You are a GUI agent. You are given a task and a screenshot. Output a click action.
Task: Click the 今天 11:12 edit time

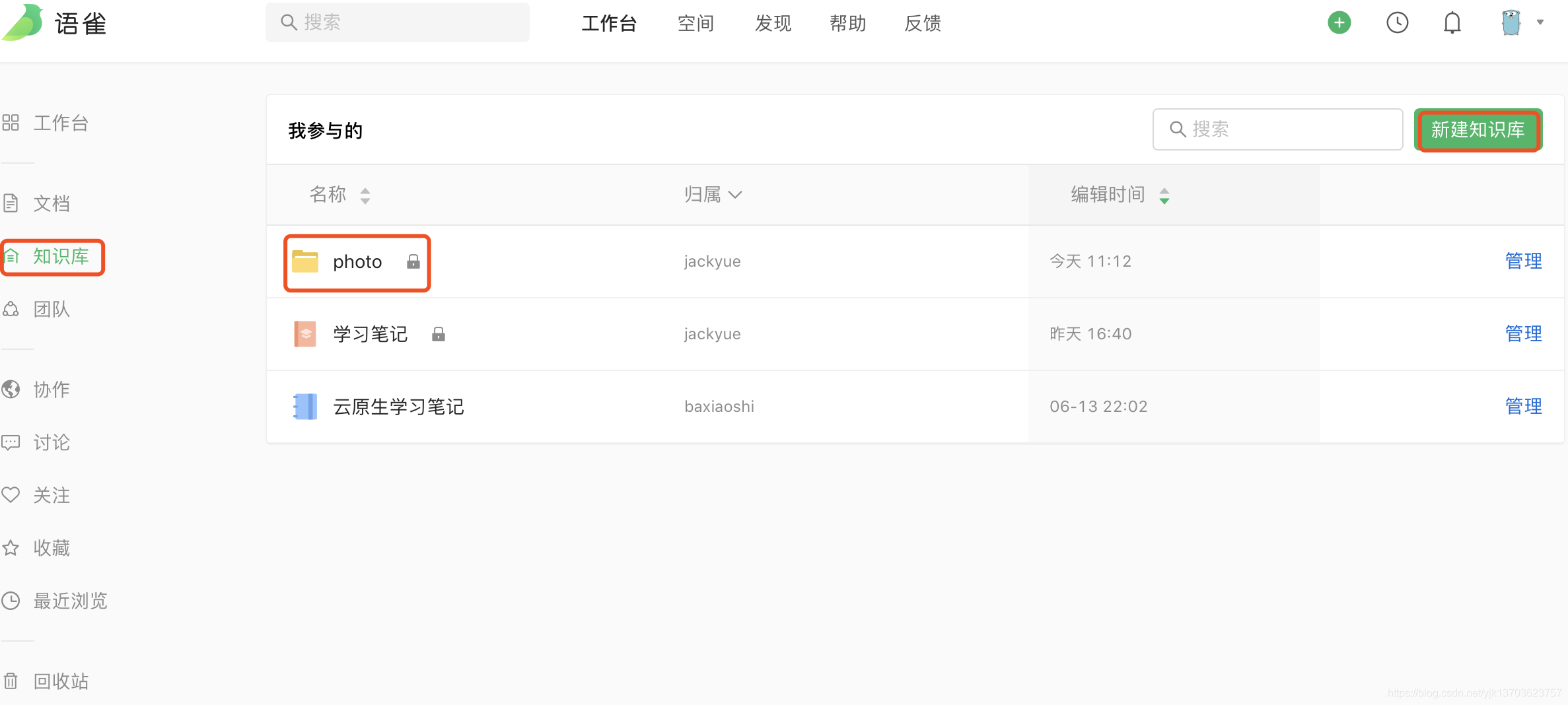[1090, 261]
